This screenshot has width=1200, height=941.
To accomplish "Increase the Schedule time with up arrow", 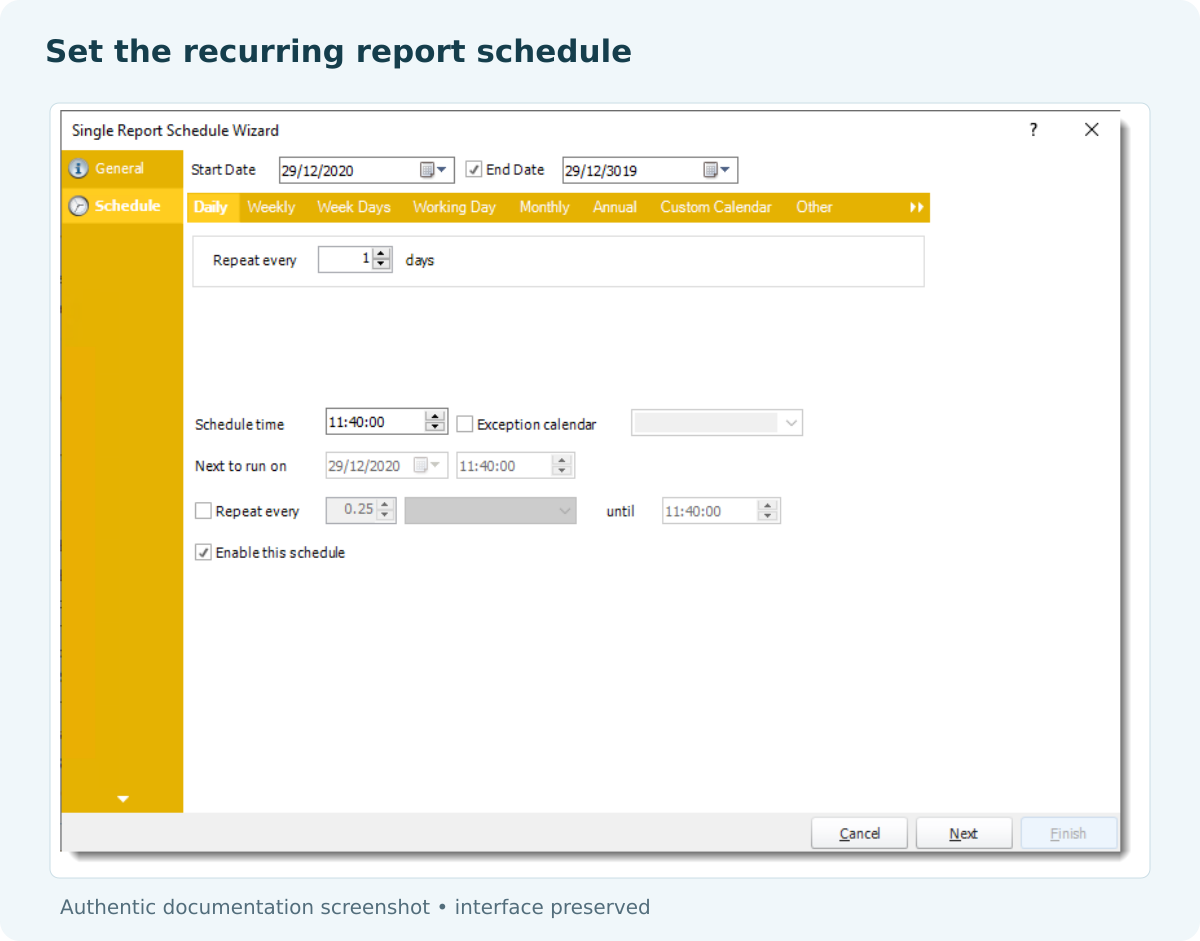I will [435, 416].
